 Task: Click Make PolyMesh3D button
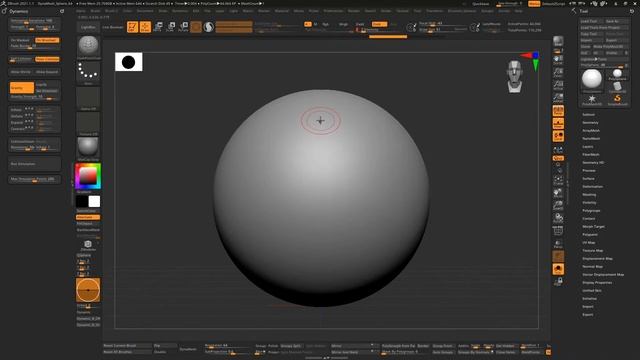(611, 47)
